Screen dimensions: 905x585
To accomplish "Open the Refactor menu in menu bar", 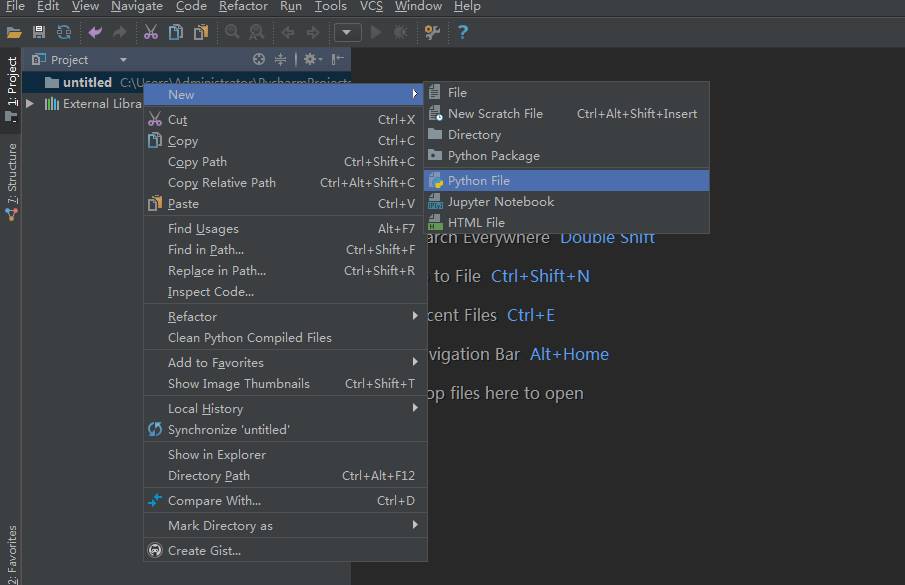I will [243, 6].
